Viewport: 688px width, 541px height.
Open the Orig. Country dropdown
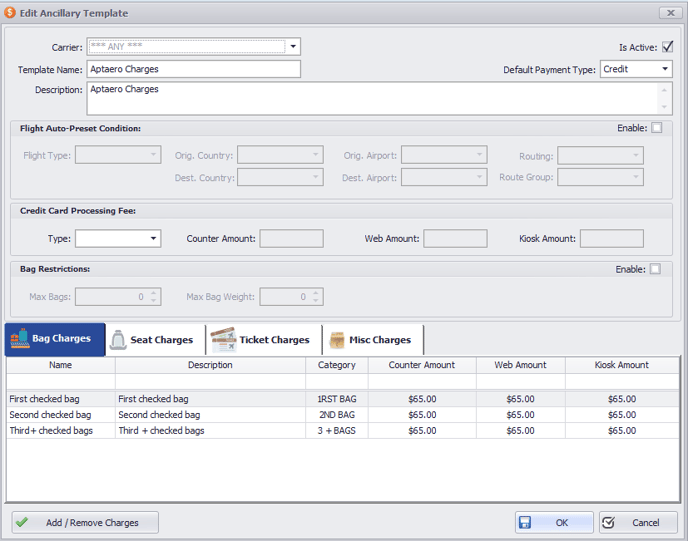click(x=315, y=154)
